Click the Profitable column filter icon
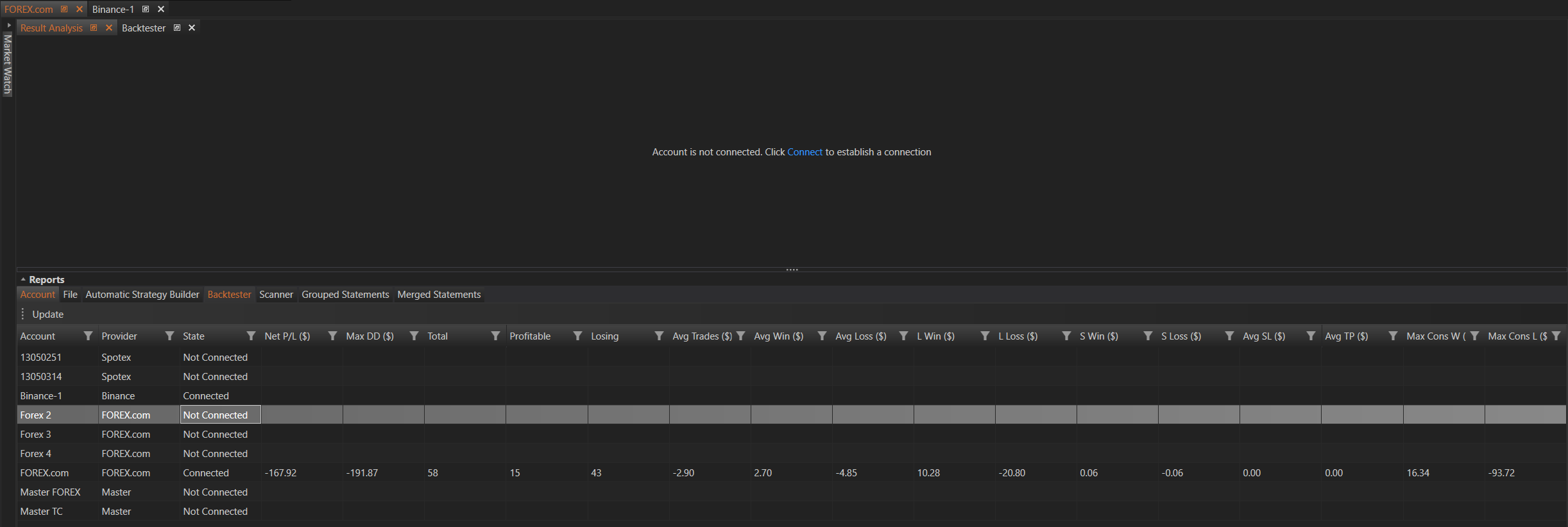The image size is (1568, 527). coord(577,336)
